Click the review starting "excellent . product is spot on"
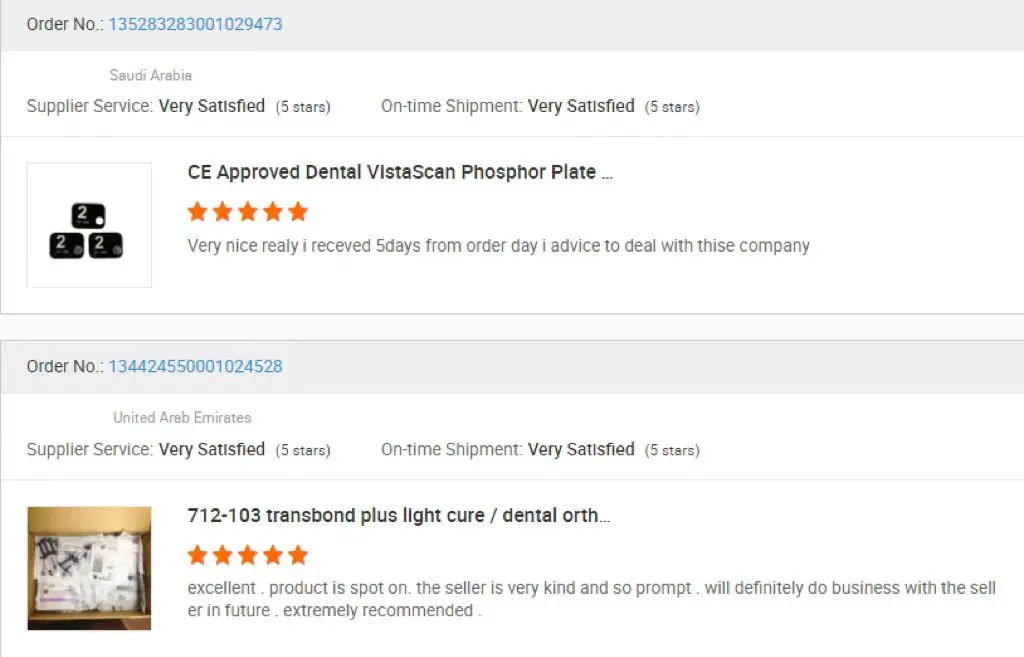The image size is (1024, 657). [591, 588]
